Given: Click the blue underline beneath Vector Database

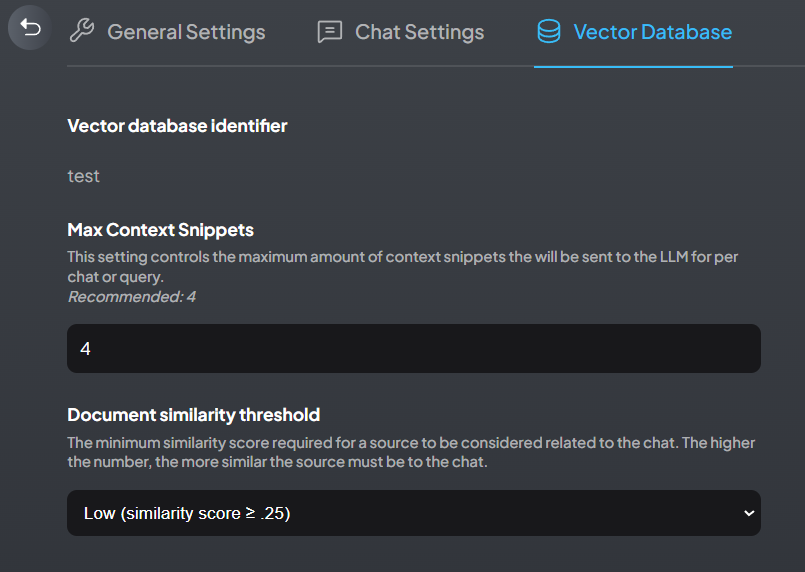Looking at the screenshot, I should pyautogui.click(x=633, y=66).
